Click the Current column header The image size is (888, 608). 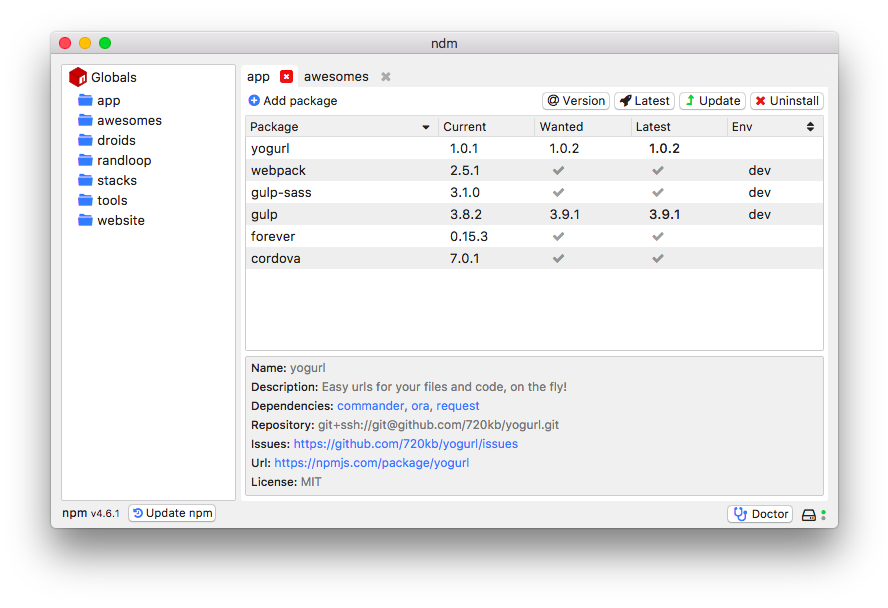pos(486,127)
